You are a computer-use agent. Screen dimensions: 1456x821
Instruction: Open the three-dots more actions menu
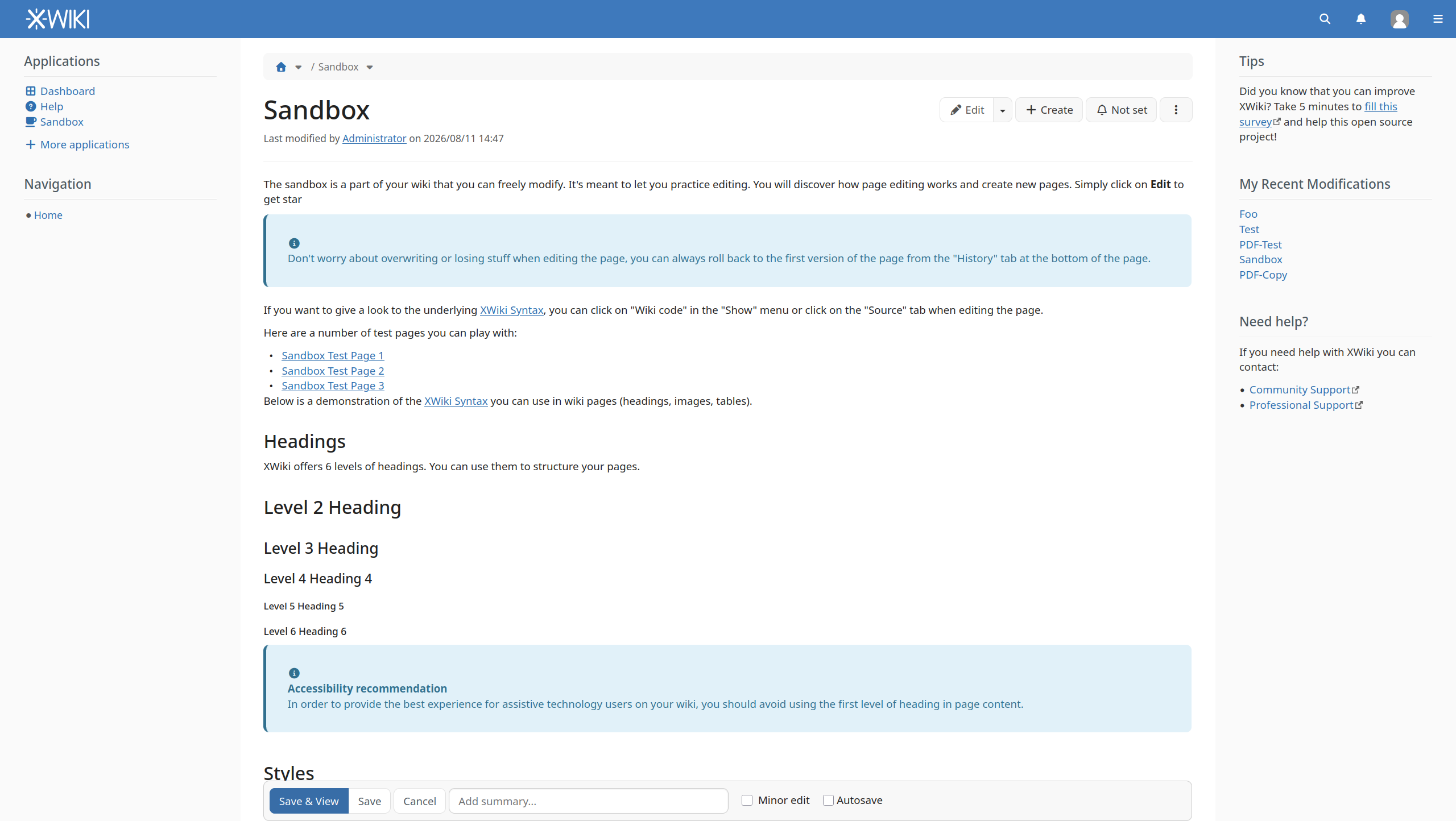coord(1176,110)
